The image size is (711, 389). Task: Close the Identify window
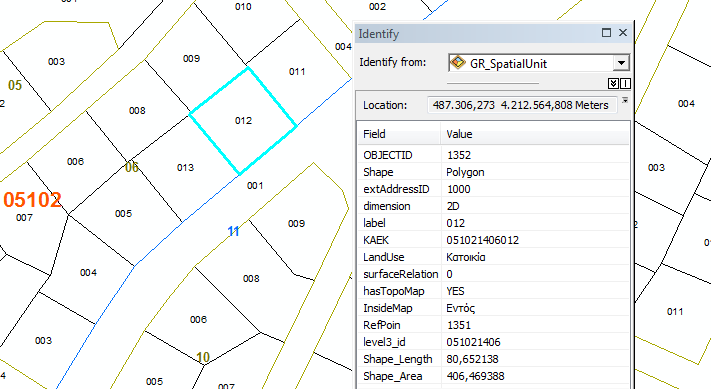pos(623,33)
